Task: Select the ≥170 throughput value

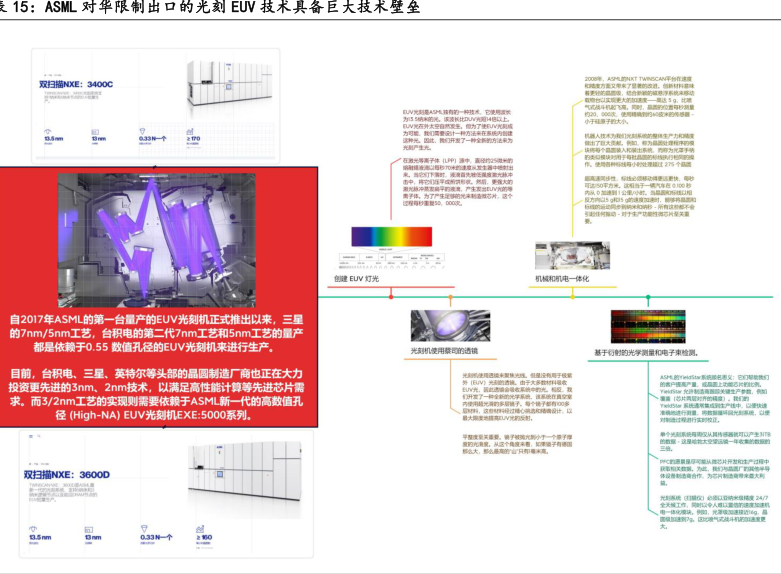Action: click(x=193, y=139)
